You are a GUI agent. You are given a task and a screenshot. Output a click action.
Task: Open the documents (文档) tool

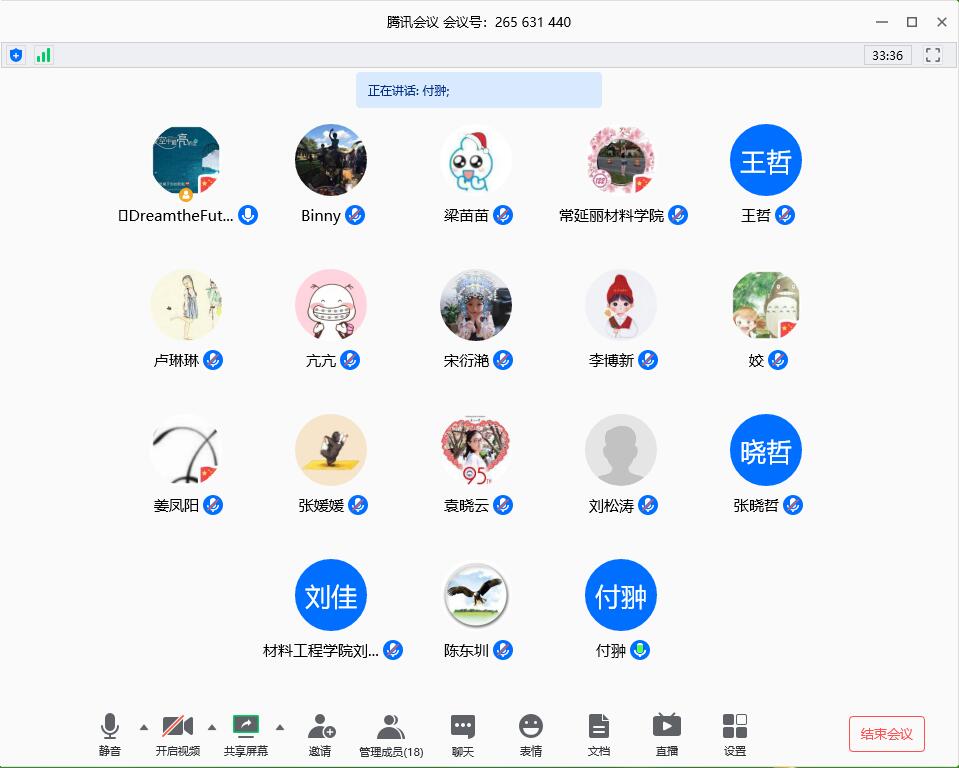[598, 727]
